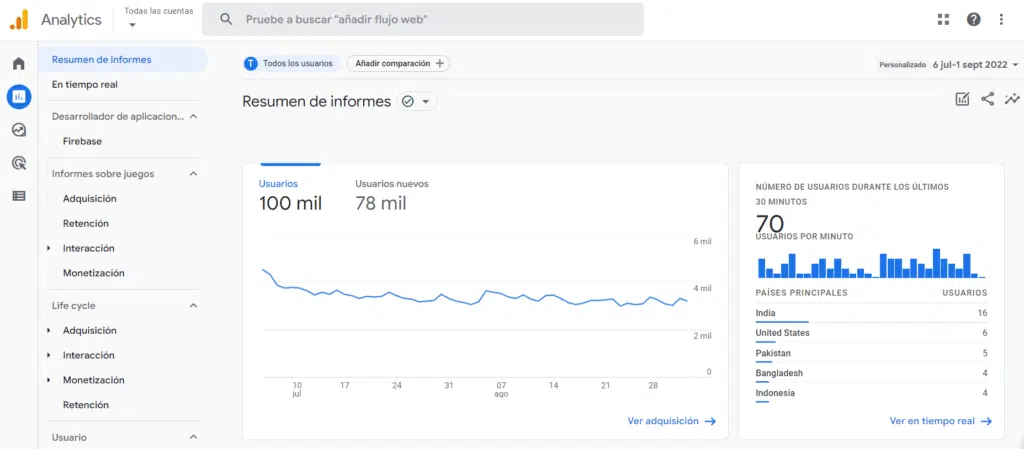
Task: Click the Google Analytics logo
Action: coord(19,20)
